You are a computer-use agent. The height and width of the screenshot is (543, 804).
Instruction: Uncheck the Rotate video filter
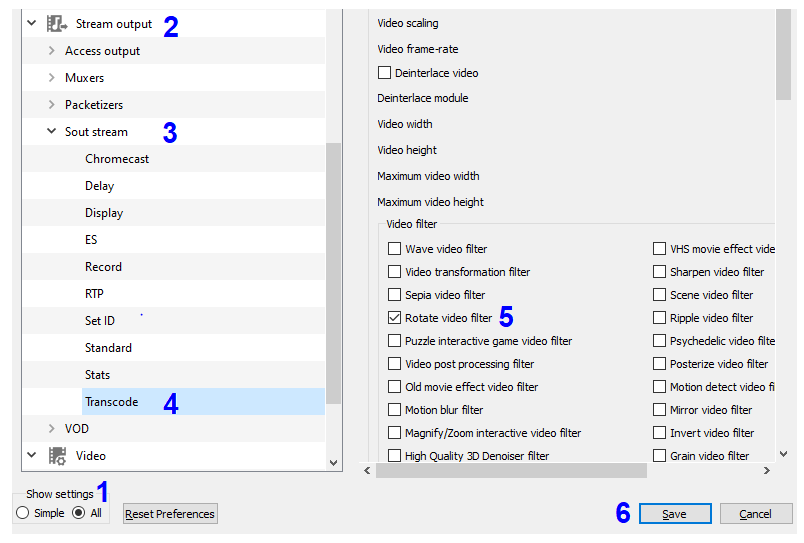click(394, 318)
